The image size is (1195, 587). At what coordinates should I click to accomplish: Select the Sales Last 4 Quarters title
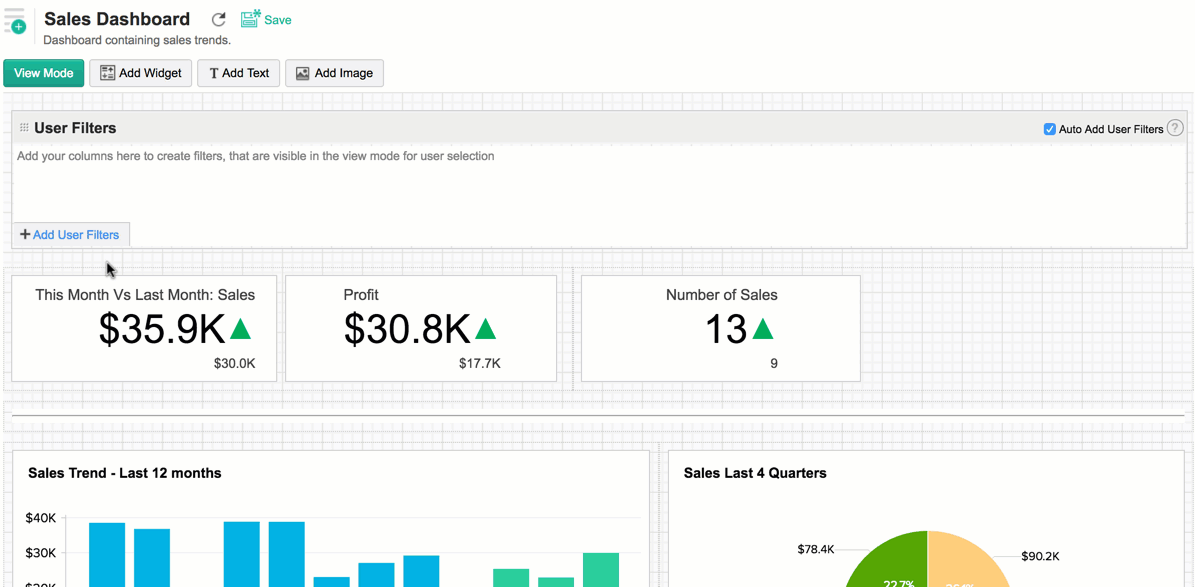tap(755, 473)
